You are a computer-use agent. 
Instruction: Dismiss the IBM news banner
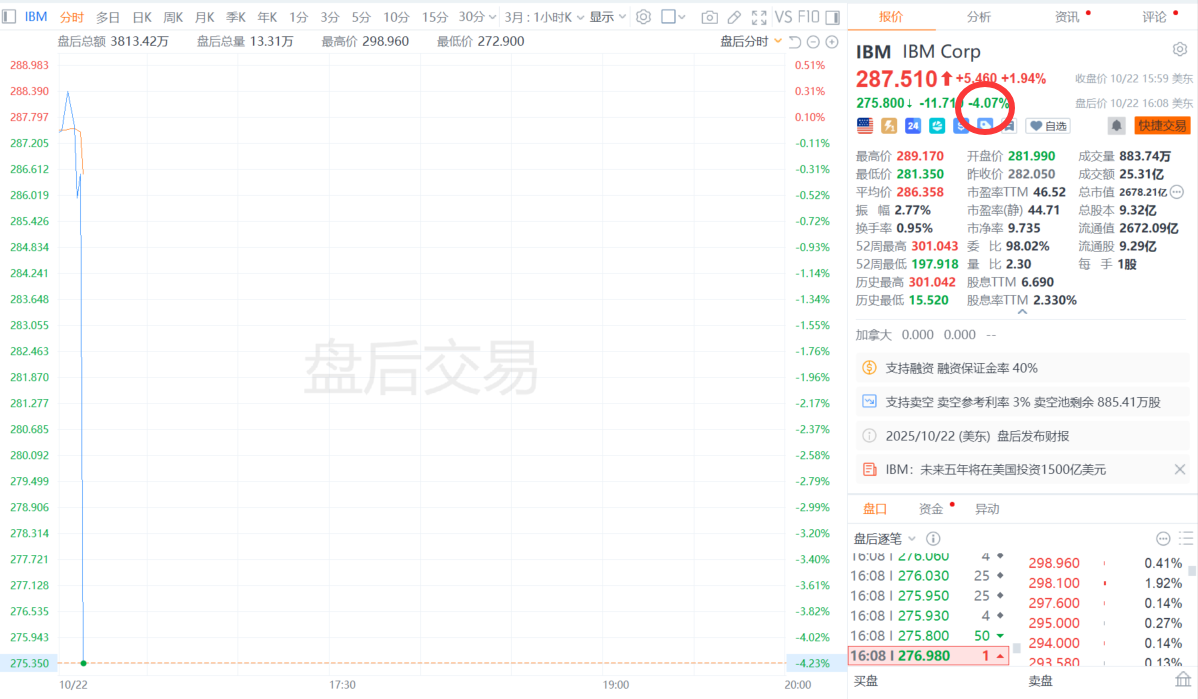point(1180,469)
